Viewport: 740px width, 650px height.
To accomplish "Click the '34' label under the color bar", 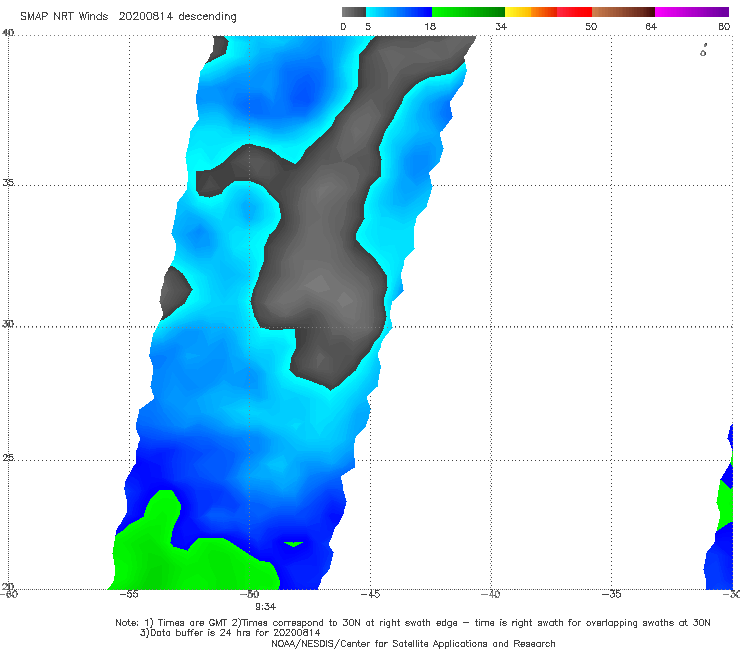I will [x=501, y=27].
